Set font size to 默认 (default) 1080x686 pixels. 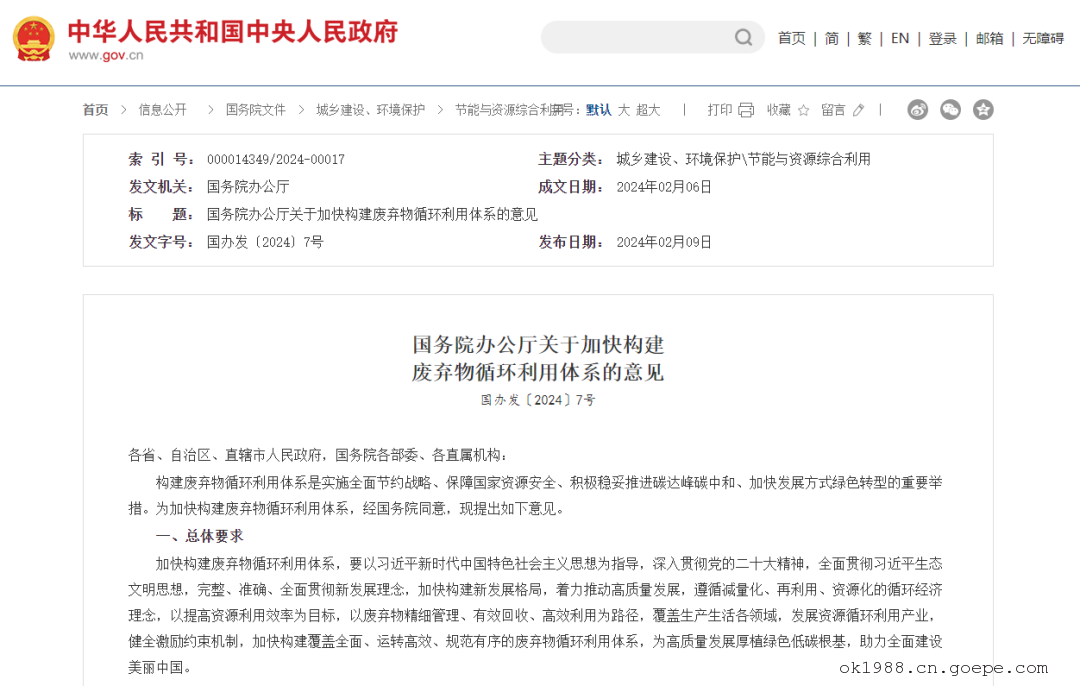[x=598, y=110]
